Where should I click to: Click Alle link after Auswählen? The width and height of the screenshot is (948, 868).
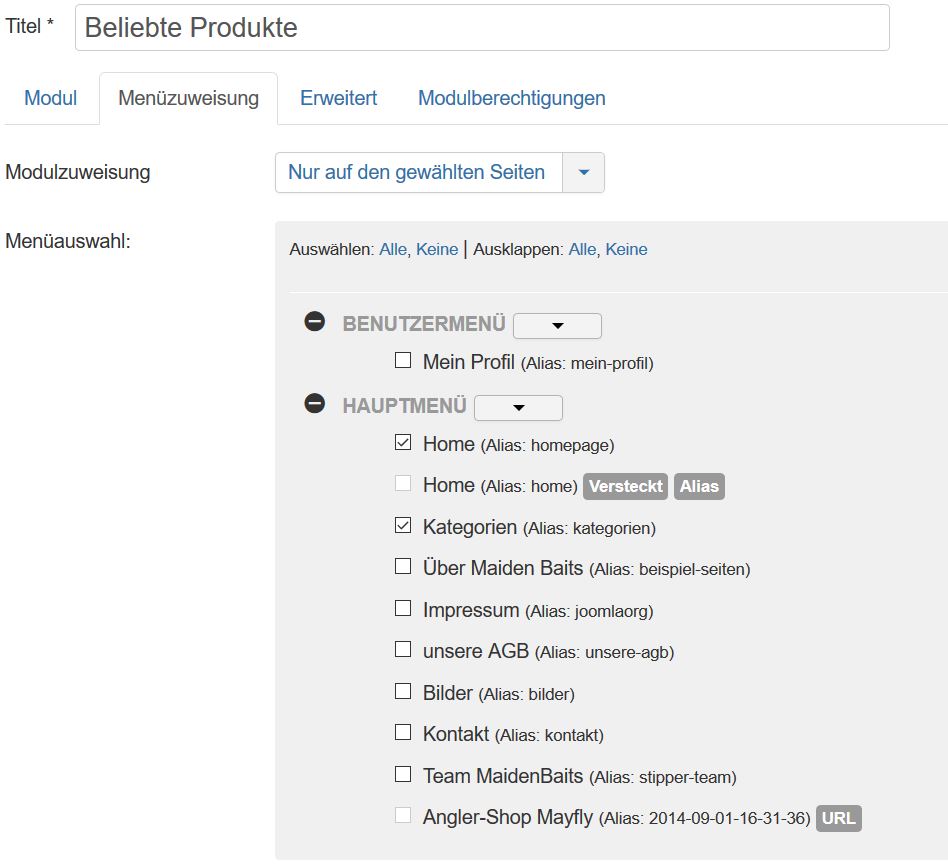point(392,249)
